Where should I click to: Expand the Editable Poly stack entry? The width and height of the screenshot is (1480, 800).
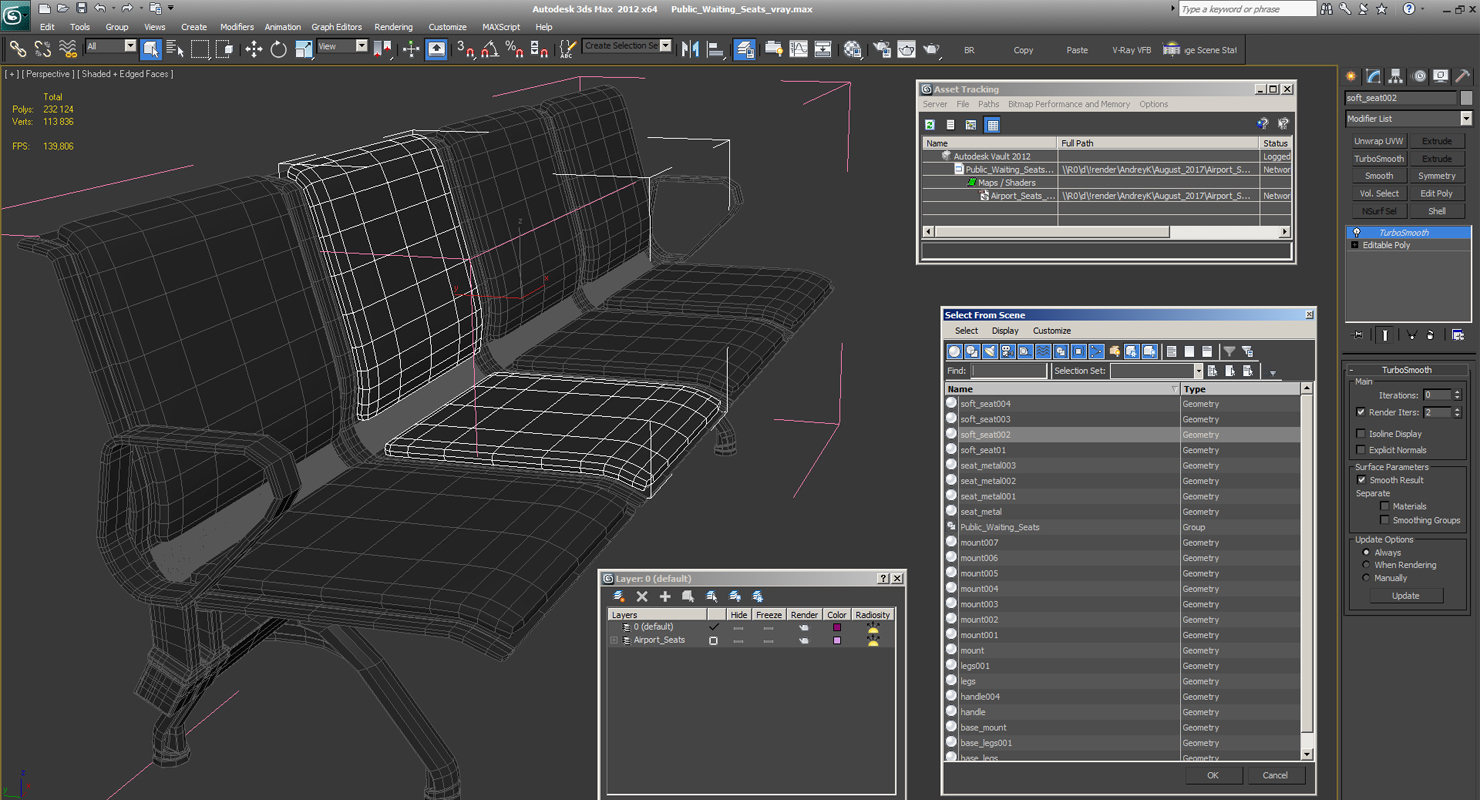point(1355,245)
